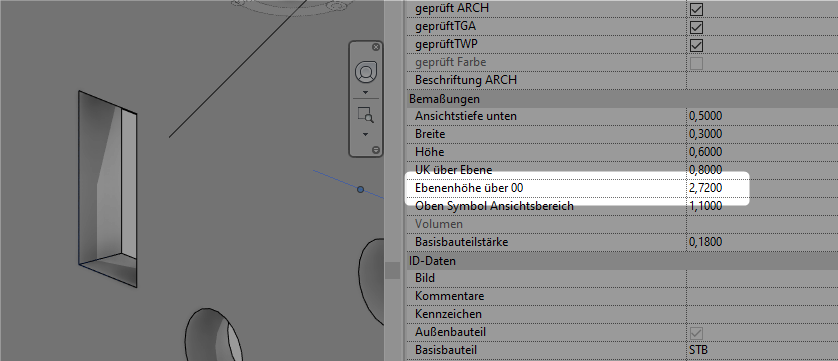Image resolution: width=838 pixels, height=361 pixels.
Task: Open the Full Navigation Wheel tool
Action: pyautogui.click(x=366, y=72)
